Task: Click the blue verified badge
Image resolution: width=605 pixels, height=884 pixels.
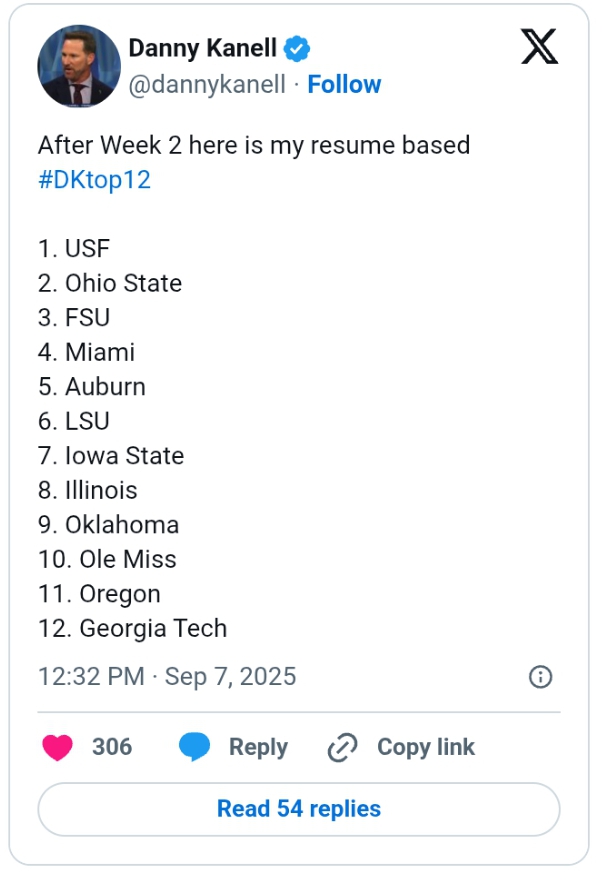Action: [x=297, y=49]
